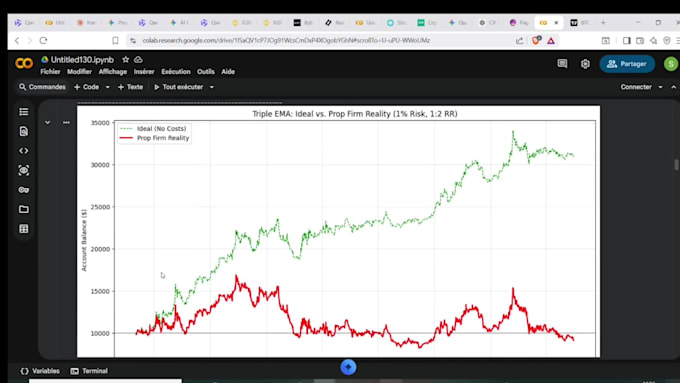Open the Modifier menu
The height and width of the screenshot is (383, 680).
coord(79,72)
